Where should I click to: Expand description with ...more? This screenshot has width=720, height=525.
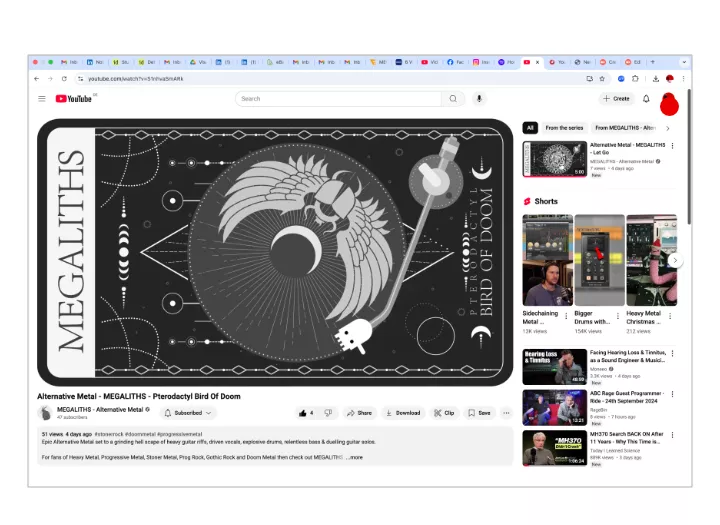coord(354,457)
